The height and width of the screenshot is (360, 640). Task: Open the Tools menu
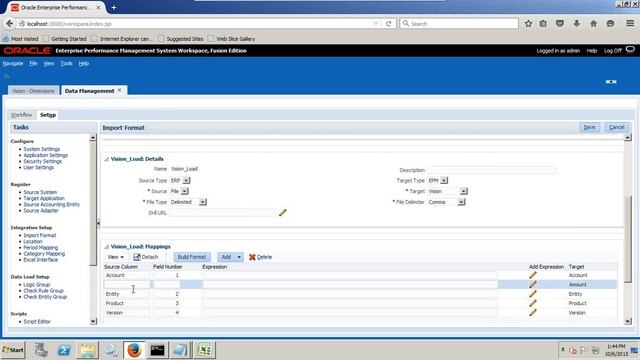[x=66, y=64]
